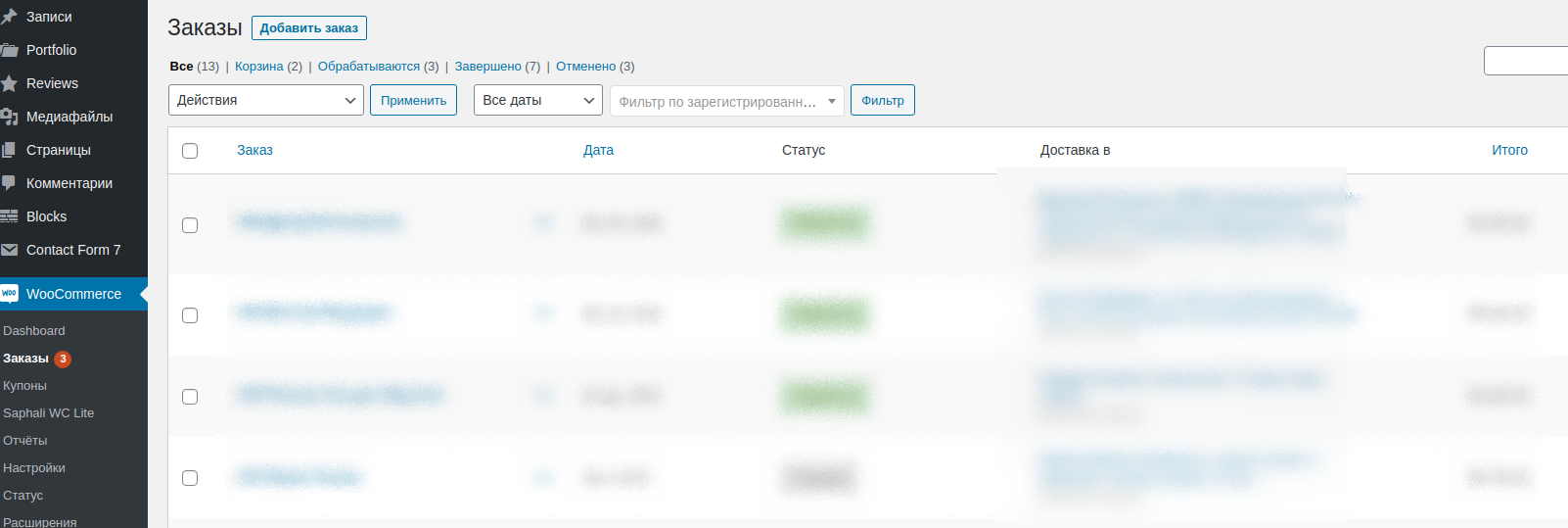Go to Настройки in the WooCommerce submenu
The image size is (1568, 528).
[34, 468]
